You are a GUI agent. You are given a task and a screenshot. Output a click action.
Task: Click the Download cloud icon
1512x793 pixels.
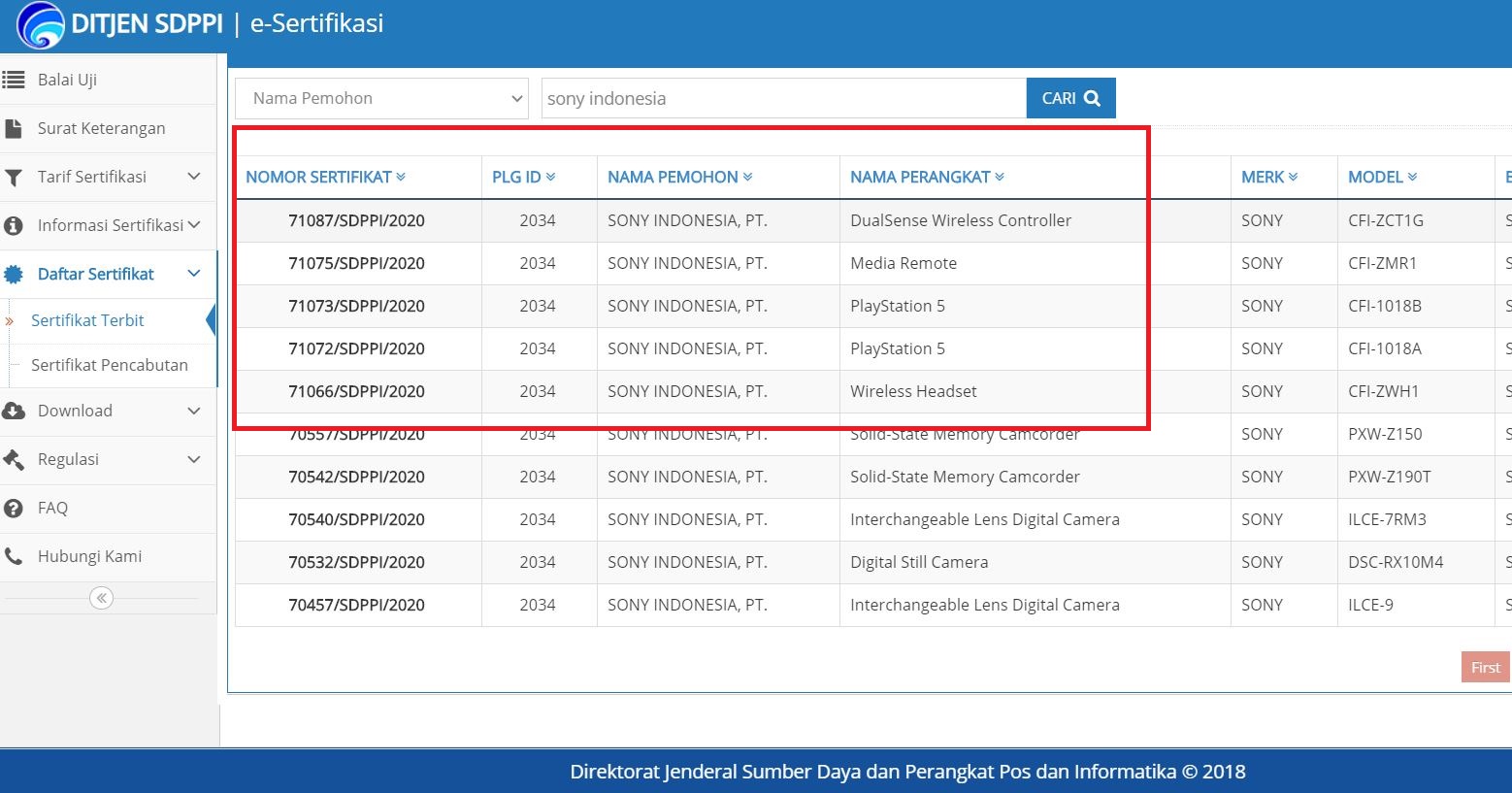(x=14, y=411)
